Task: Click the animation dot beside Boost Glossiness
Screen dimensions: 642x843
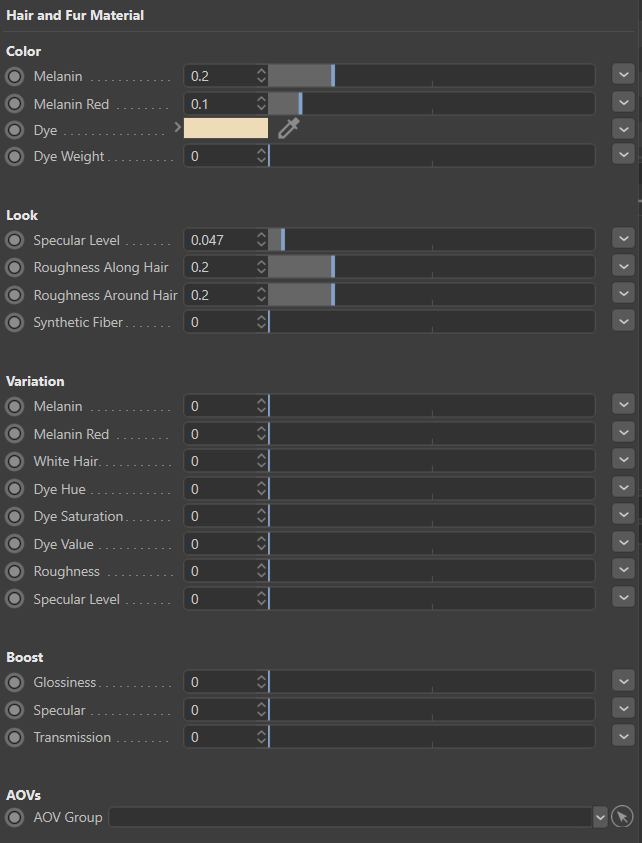Action: [15, 682]
